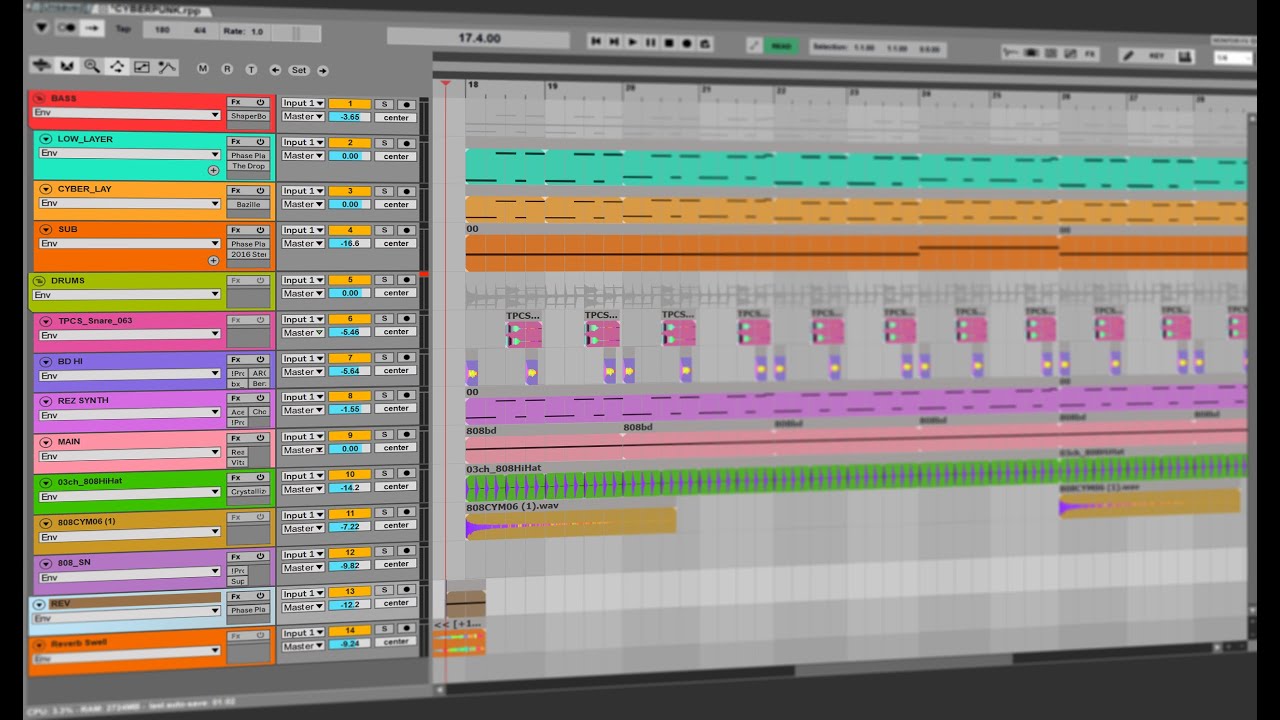This screenshot has width=1280, height=720.
Task: Bypass FX on CYBER_LAY track power button
Action: click(260, 190)
